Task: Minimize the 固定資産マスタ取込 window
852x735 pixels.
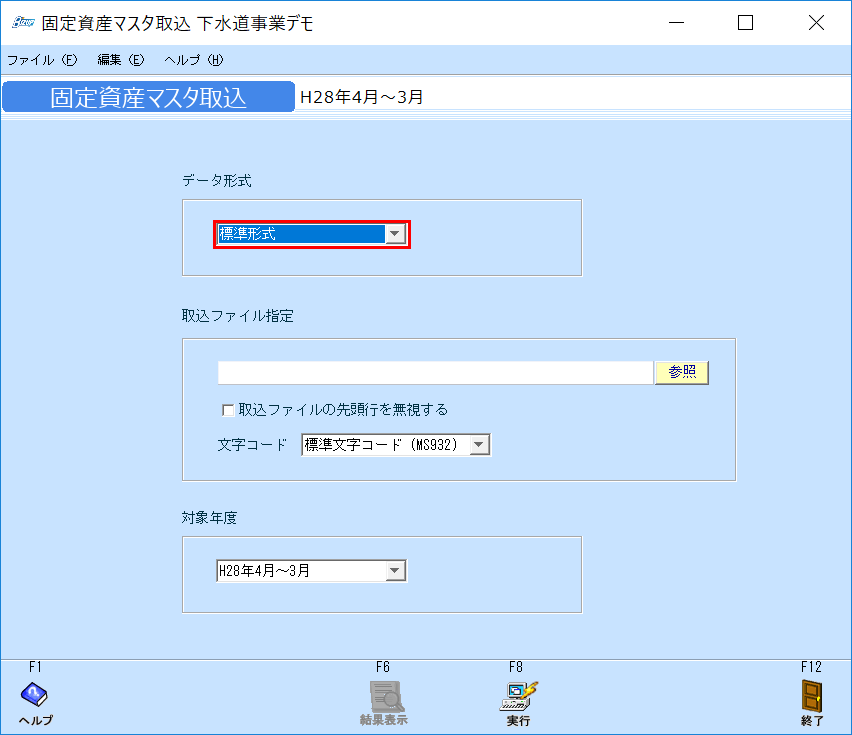Action: (675, 22)
